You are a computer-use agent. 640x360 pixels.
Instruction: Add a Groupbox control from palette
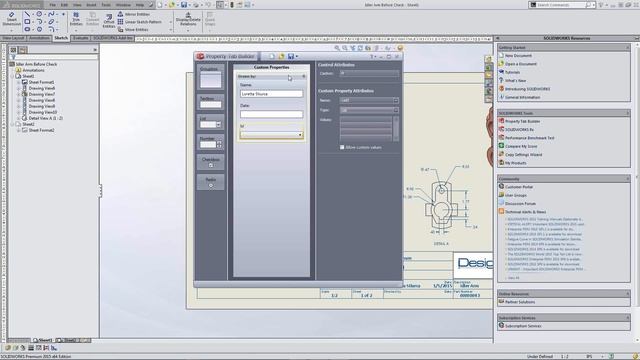211,77
